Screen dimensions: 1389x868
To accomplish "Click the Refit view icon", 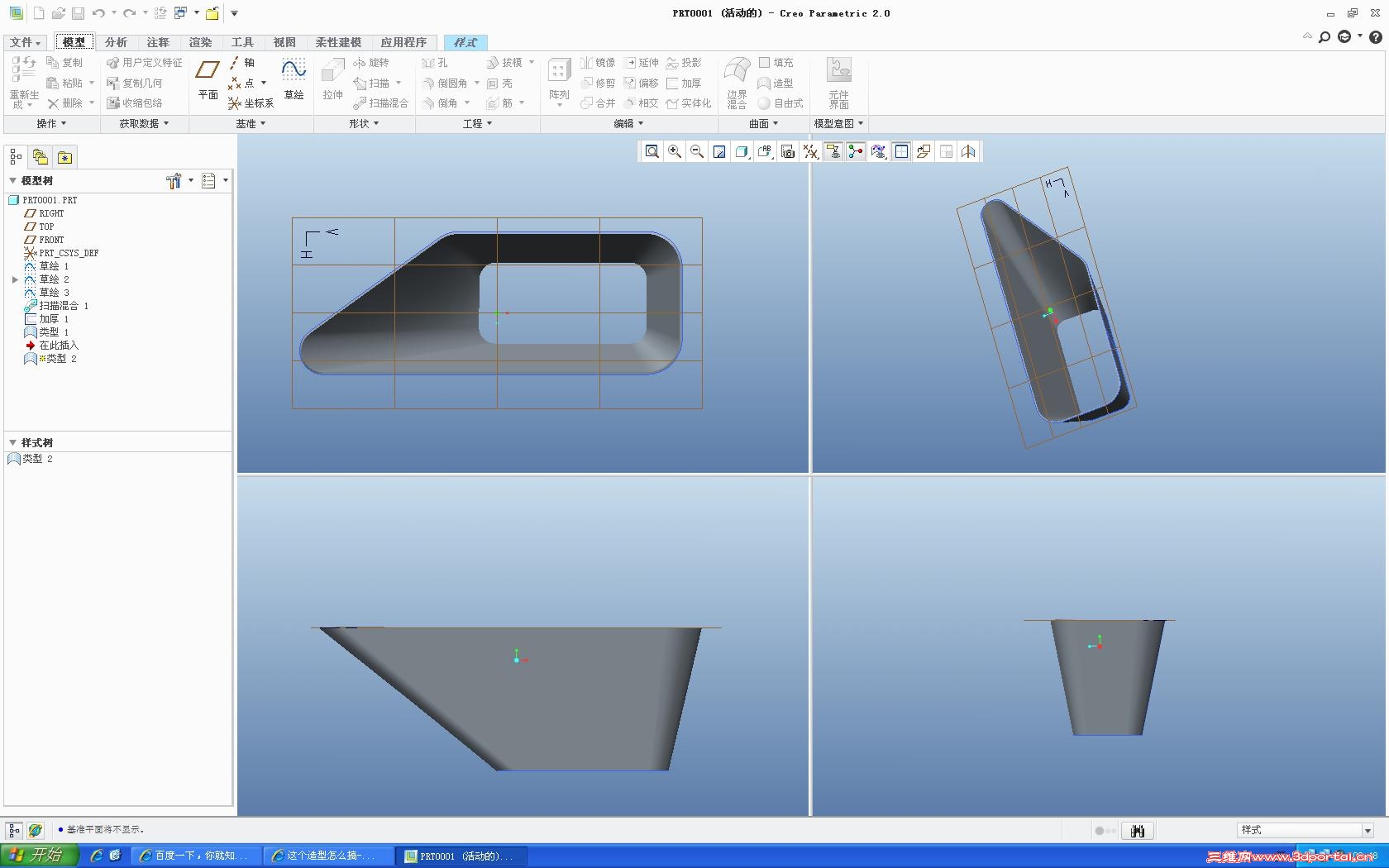I will coord(652,151).
